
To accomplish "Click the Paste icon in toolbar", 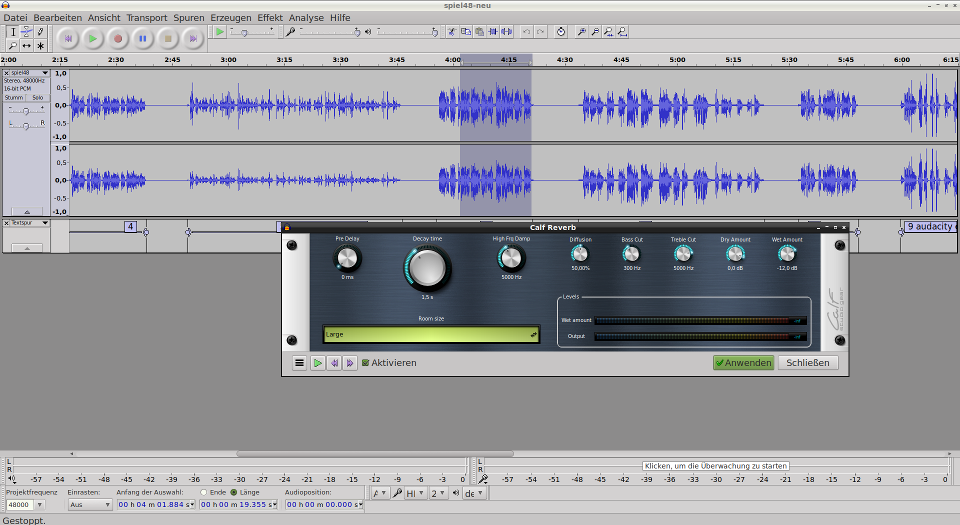I will click(479, 32).
